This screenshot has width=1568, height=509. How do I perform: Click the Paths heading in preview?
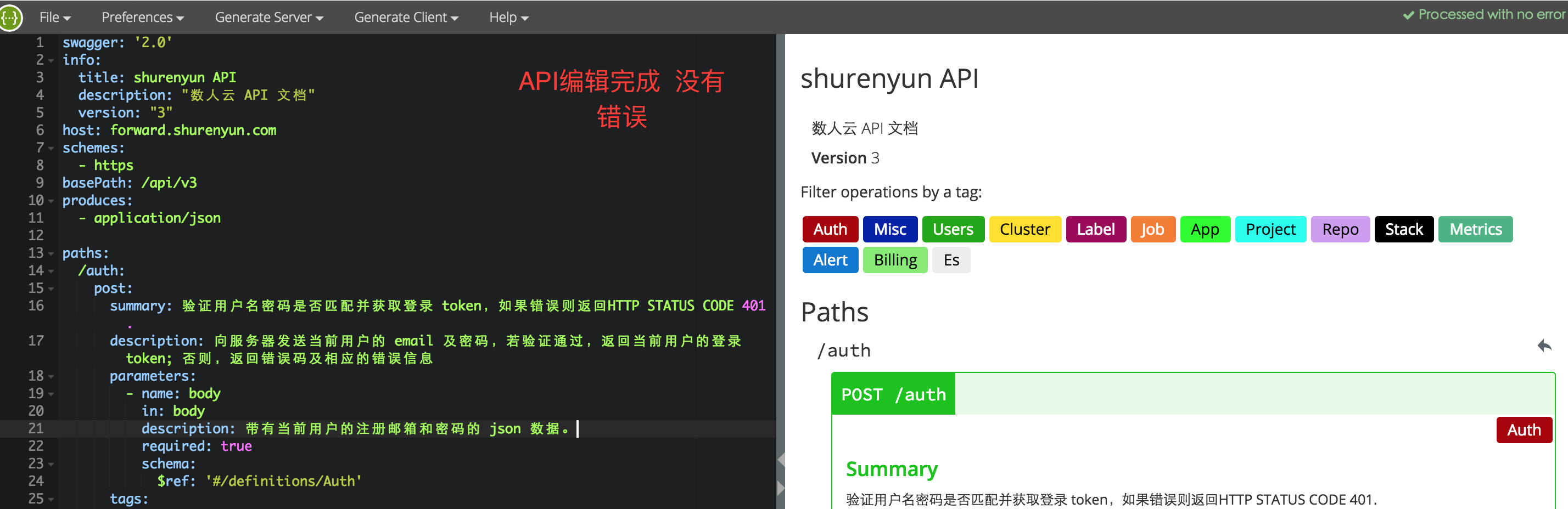pos(835,312)
